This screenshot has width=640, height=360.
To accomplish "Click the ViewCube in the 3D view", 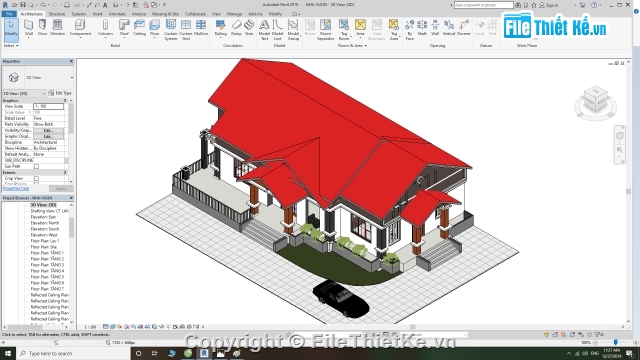I will coord(595,100).
